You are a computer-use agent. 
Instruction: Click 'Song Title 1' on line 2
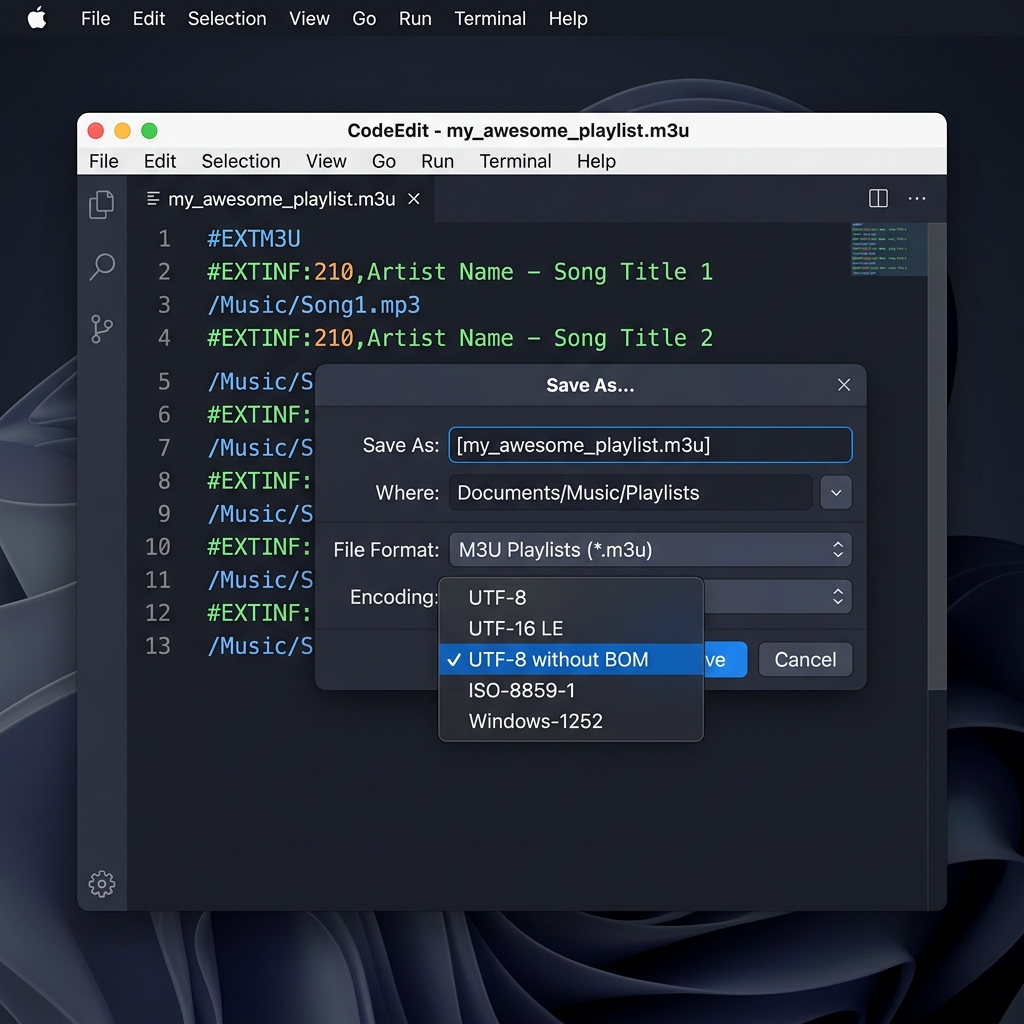tap(633, 272)
